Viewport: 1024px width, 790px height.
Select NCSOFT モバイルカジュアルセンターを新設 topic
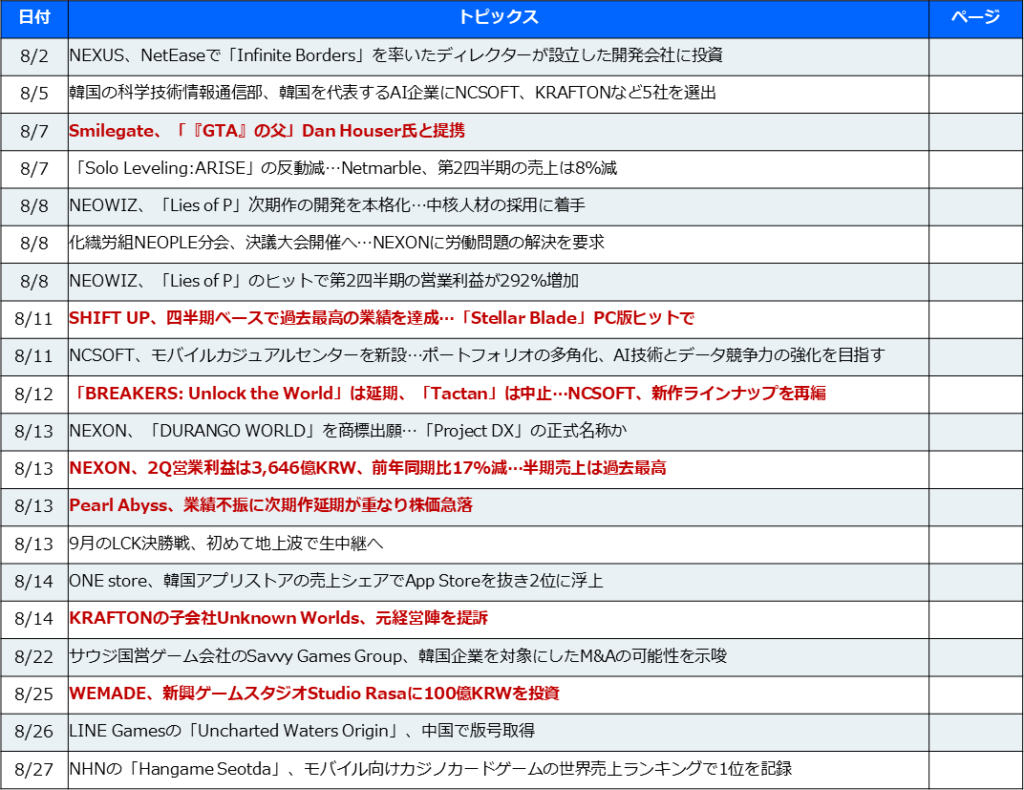(x=477, y=355)
